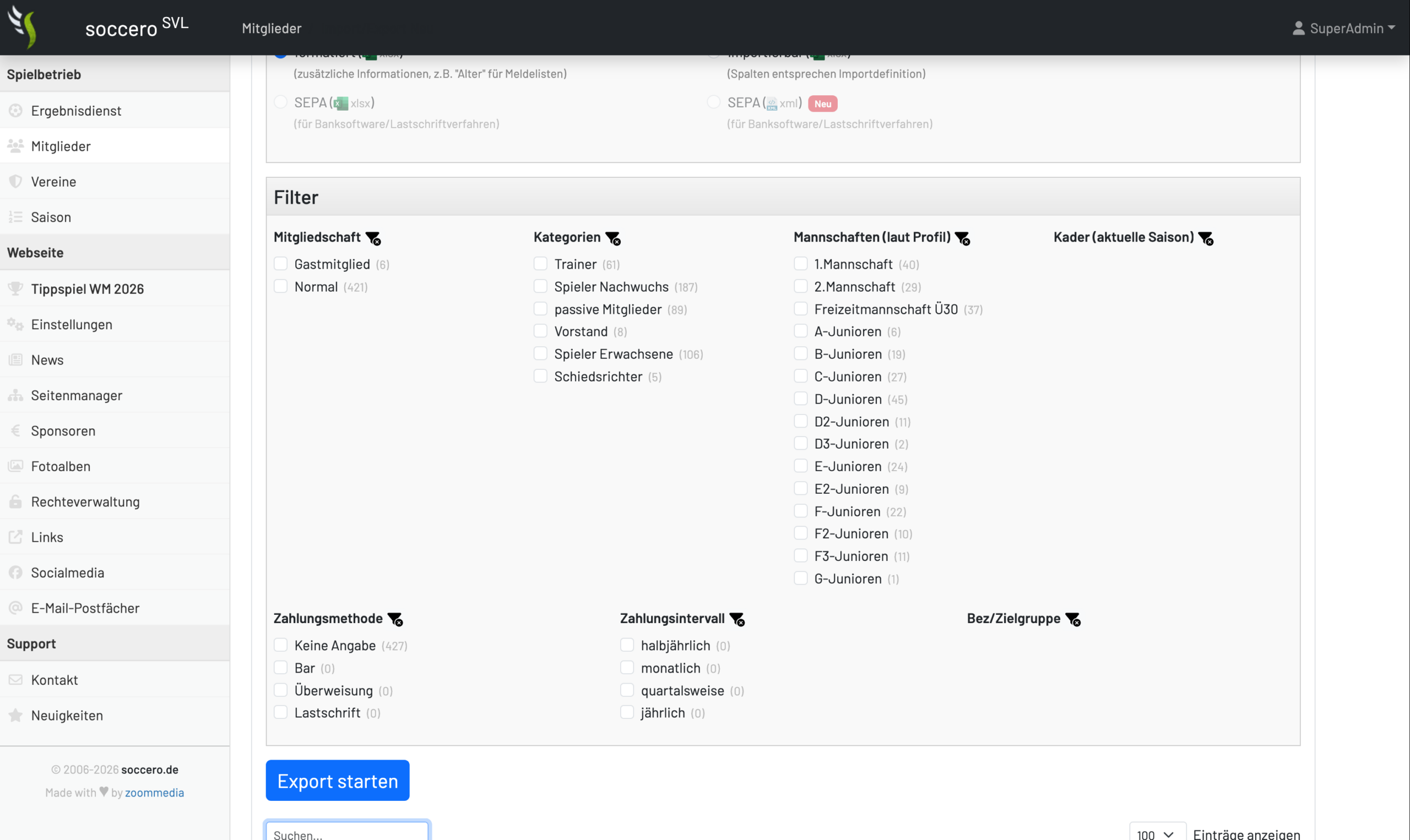
Task: Open the entries-per-page dropdown showing 100
Action: coord(1157,833)
